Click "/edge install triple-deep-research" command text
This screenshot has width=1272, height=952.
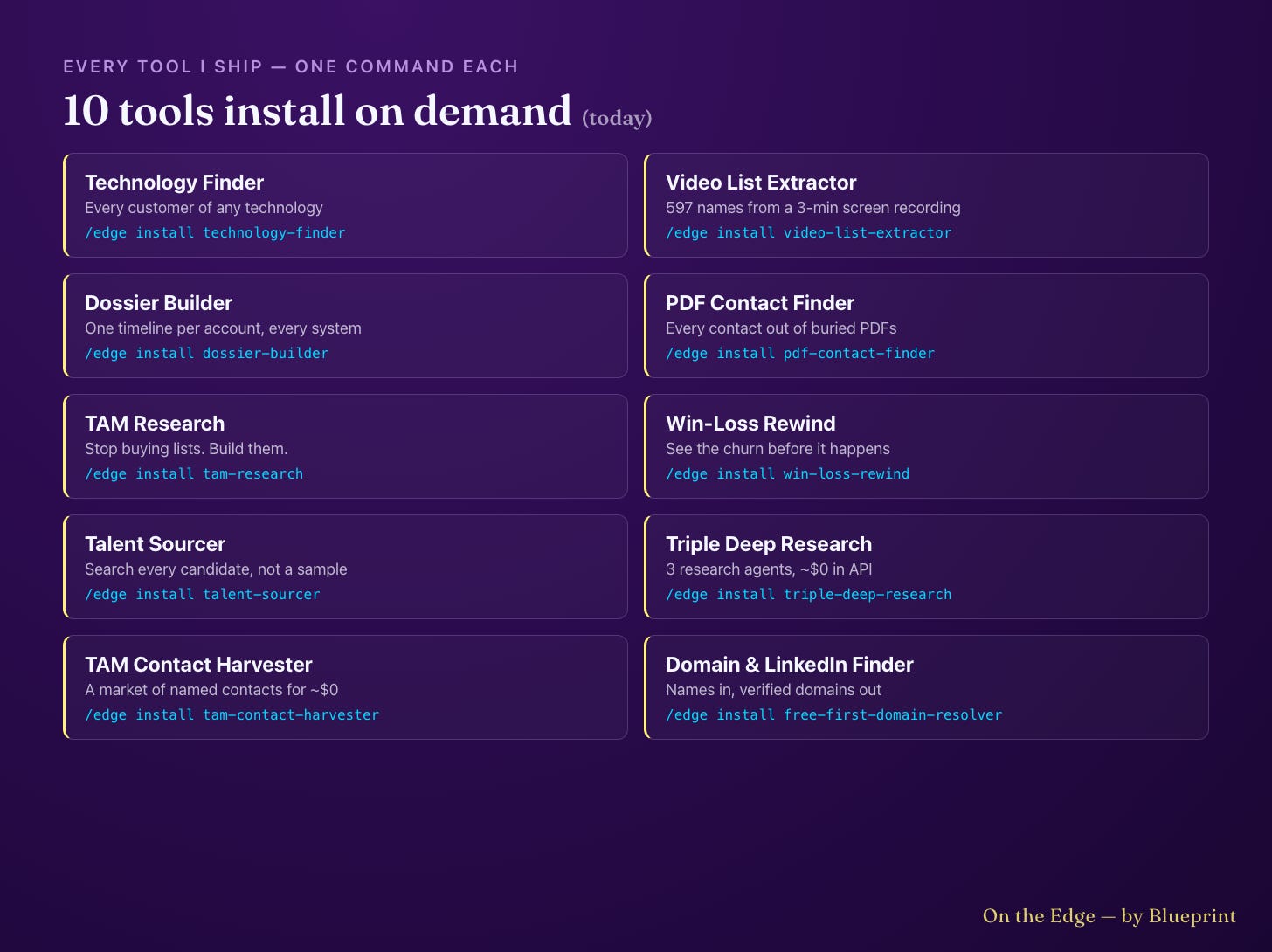coord(809,595)
